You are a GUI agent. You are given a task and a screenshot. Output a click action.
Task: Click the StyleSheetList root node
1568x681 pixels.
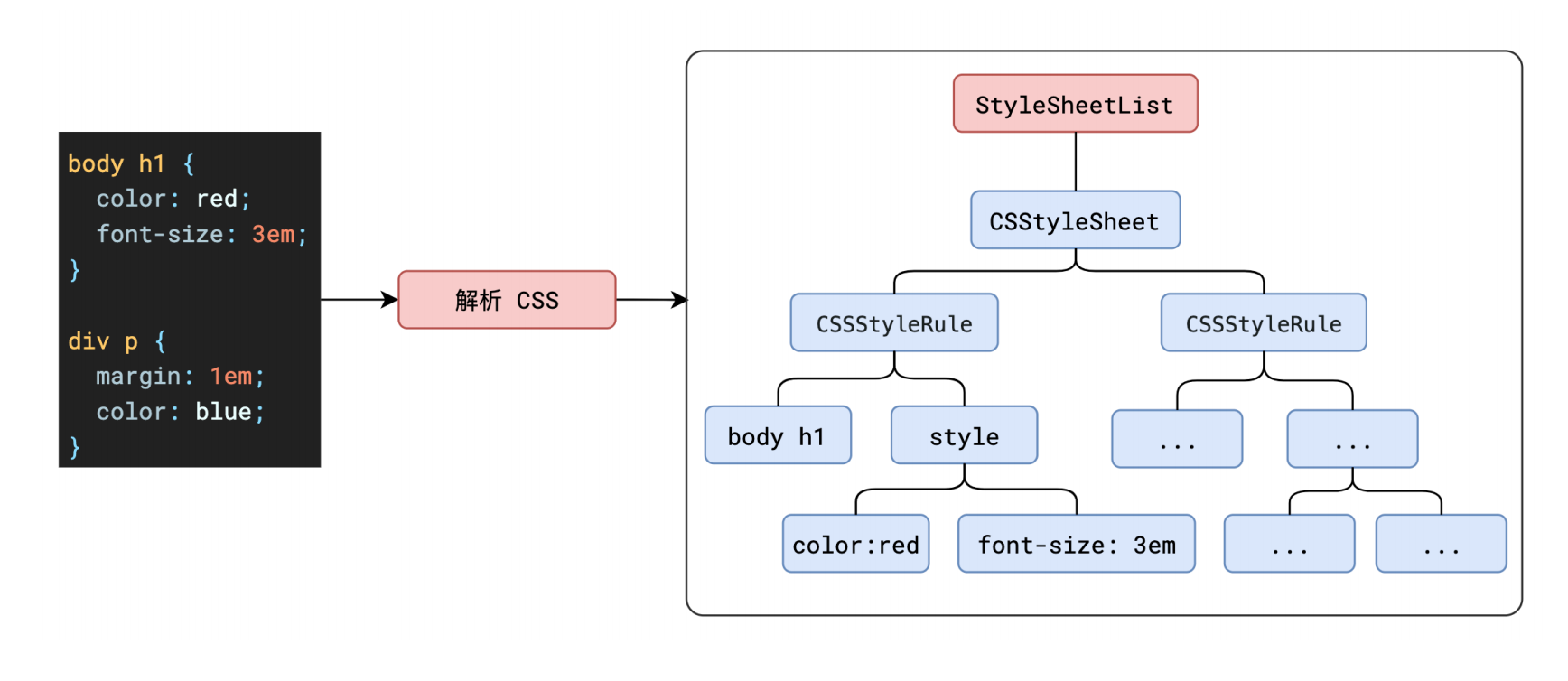1075,104
